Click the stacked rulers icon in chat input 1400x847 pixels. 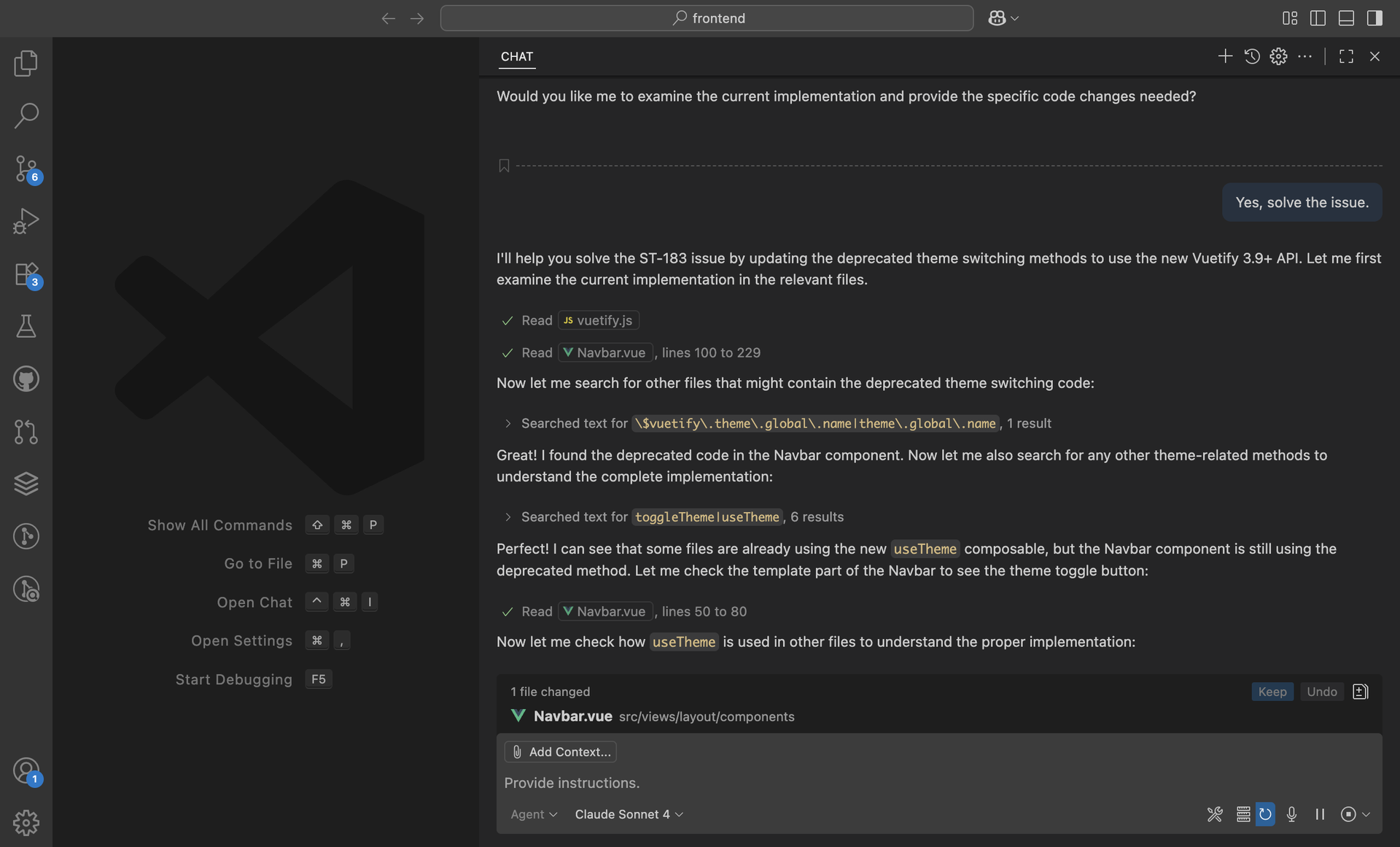point(1243,814)
